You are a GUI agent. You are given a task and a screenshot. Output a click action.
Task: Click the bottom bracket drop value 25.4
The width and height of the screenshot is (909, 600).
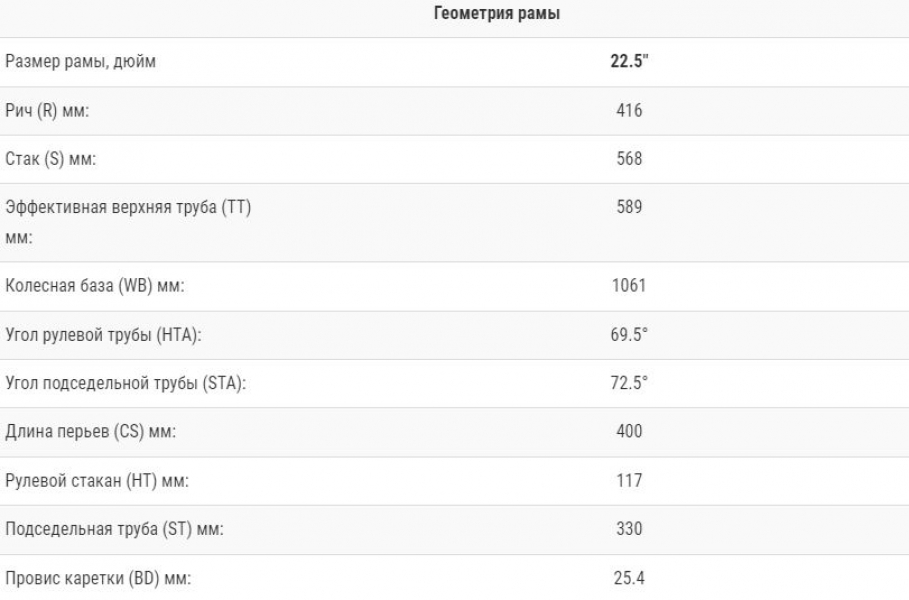click(x=629, y=578)
